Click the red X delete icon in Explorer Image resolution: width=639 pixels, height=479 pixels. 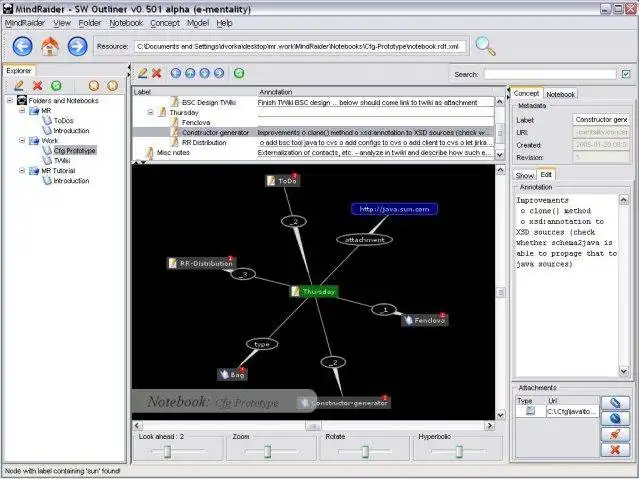click(37, 86)
